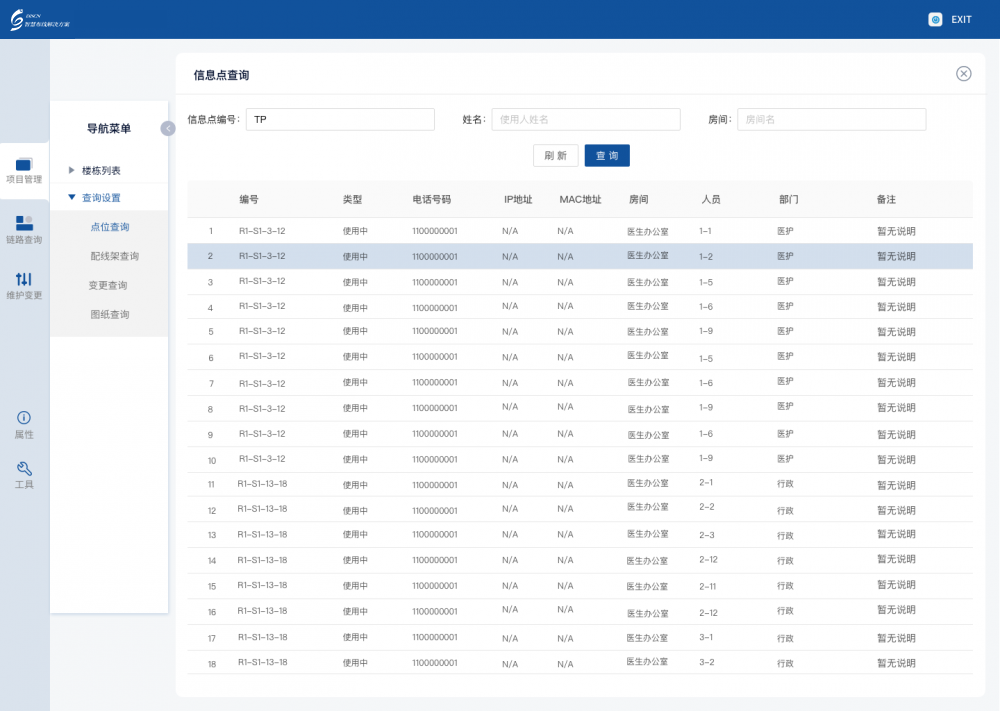Click the 电话号码 column header
The image size is (1000, 711).
(432, 200)
